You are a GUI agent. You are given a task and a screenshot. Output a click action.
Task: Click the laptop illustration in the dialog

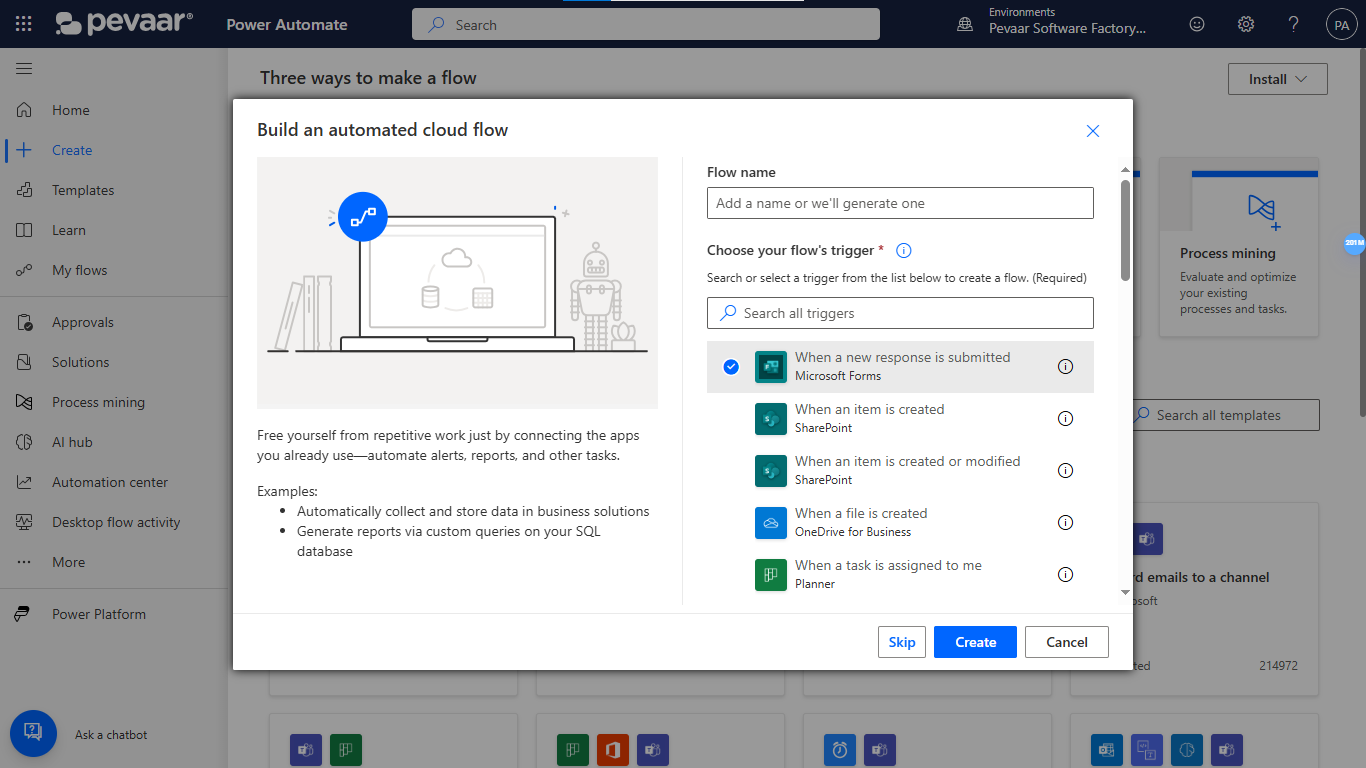click(458, 283)
